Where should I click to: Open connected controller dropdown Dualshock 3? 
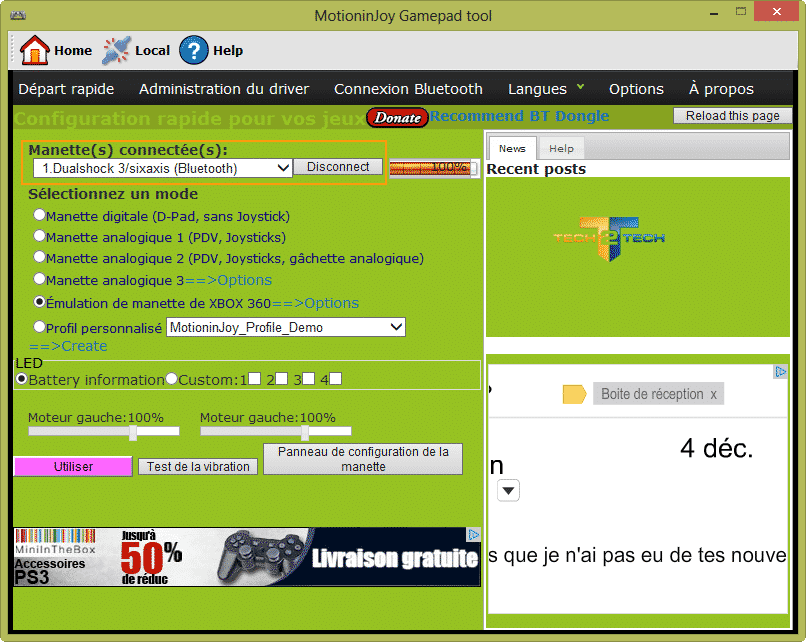(162, 168)
